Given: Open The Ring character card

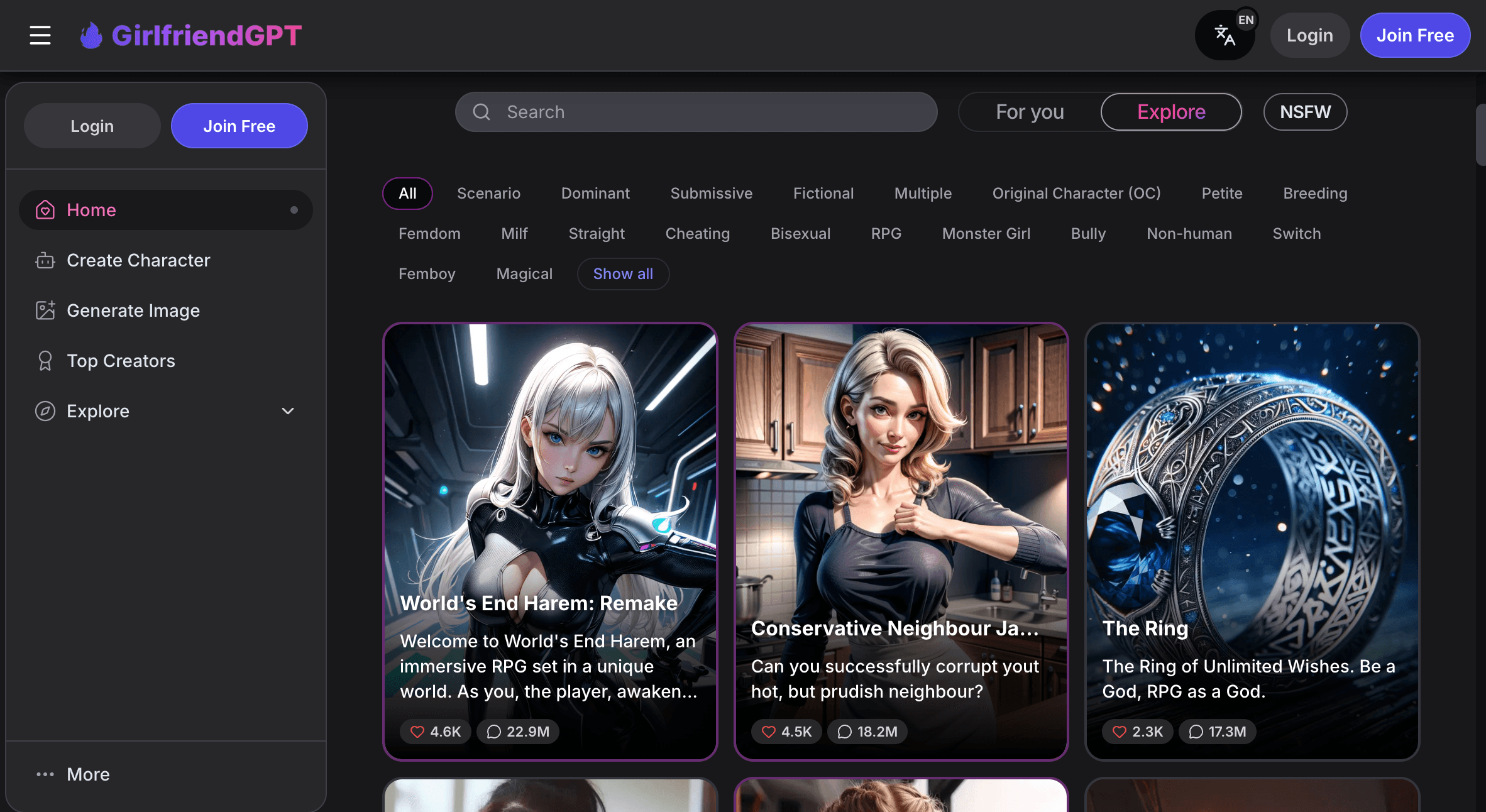Looking at the screenshot, I should pyautogui.click(x=1252, y=542).
